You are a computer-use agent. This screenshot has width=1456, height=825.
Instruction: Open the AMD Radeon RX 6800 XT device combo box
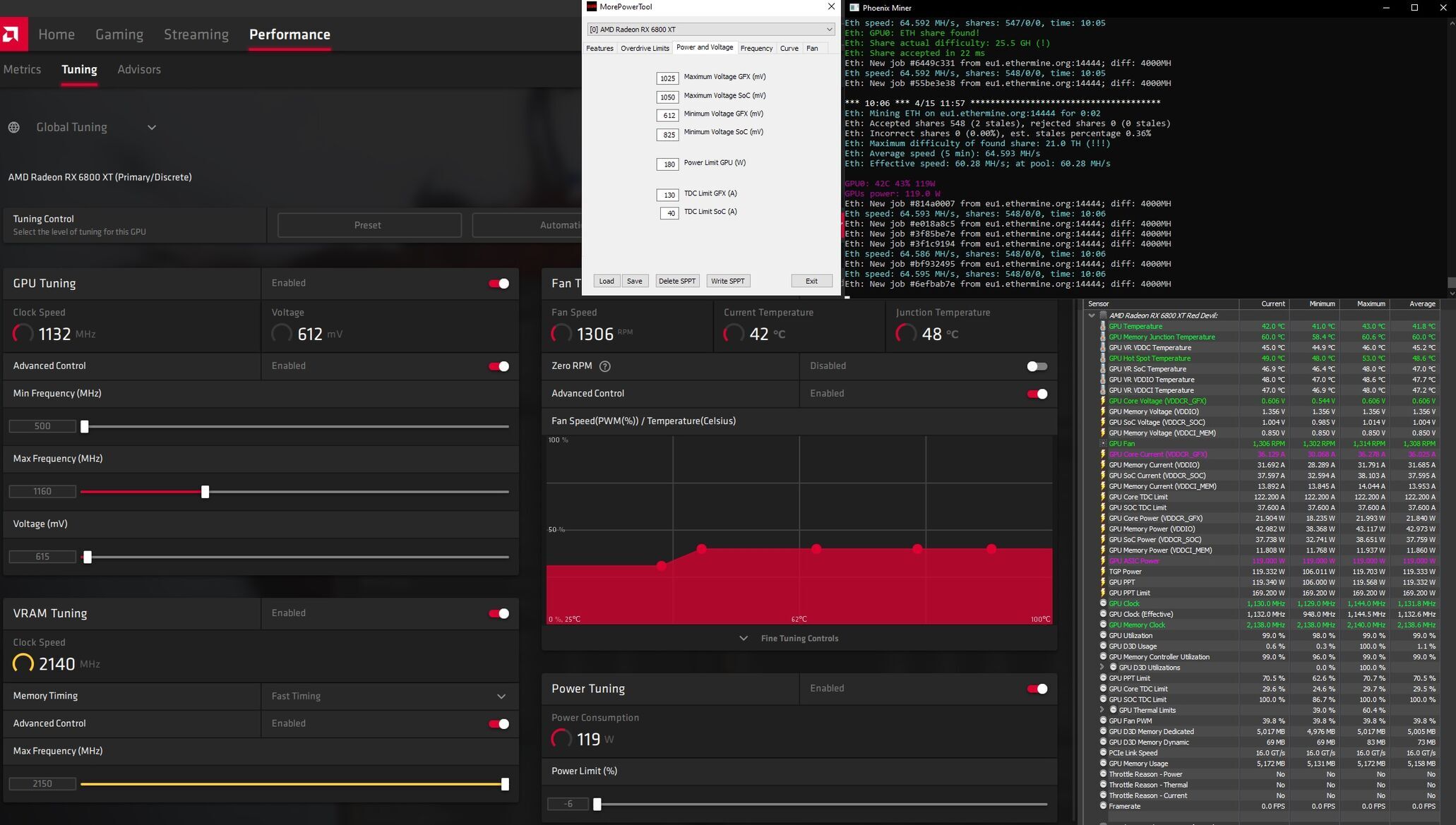point(710,29)
